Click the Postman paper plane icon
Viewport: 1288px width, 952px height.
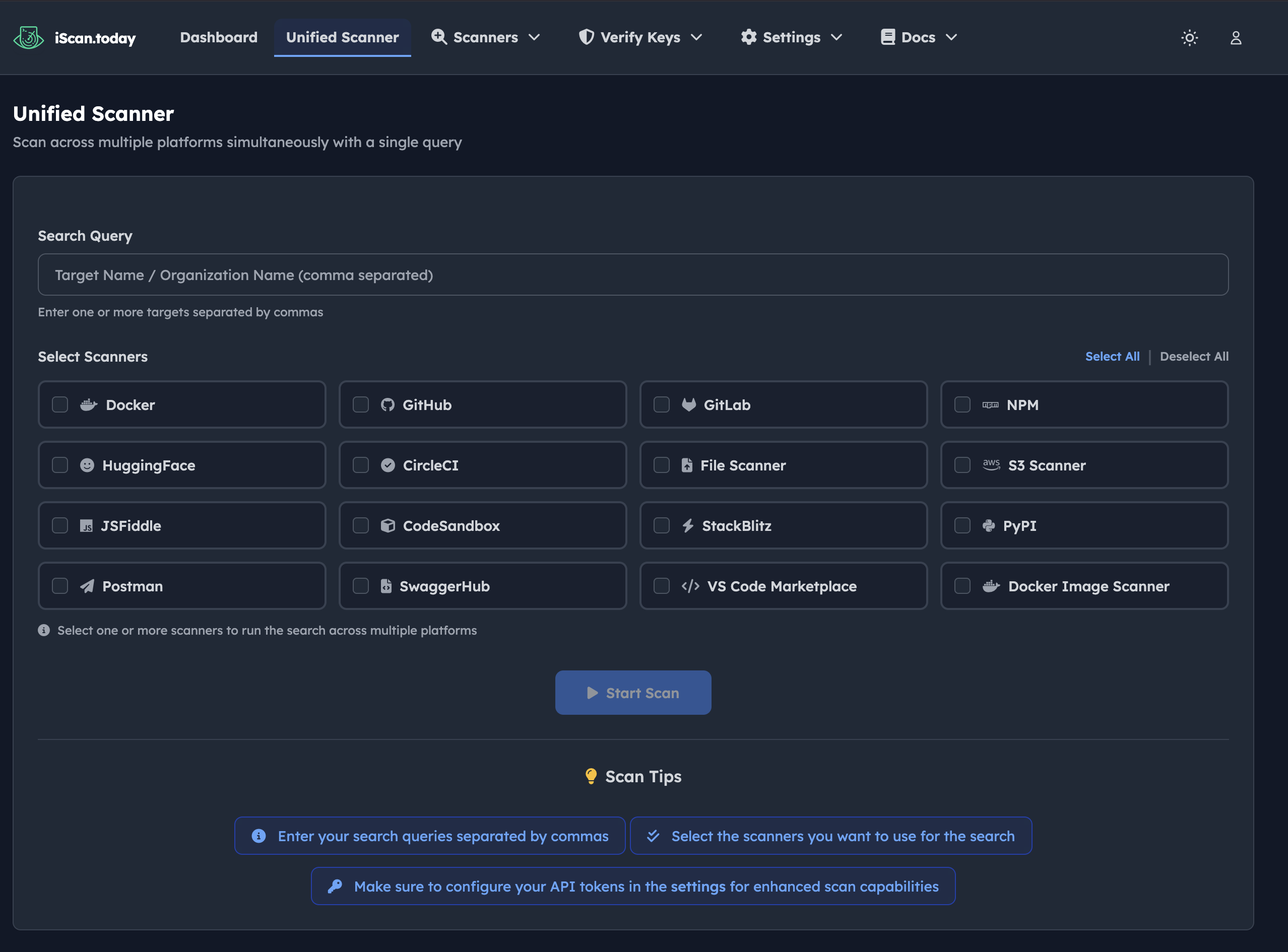[87, 586]
